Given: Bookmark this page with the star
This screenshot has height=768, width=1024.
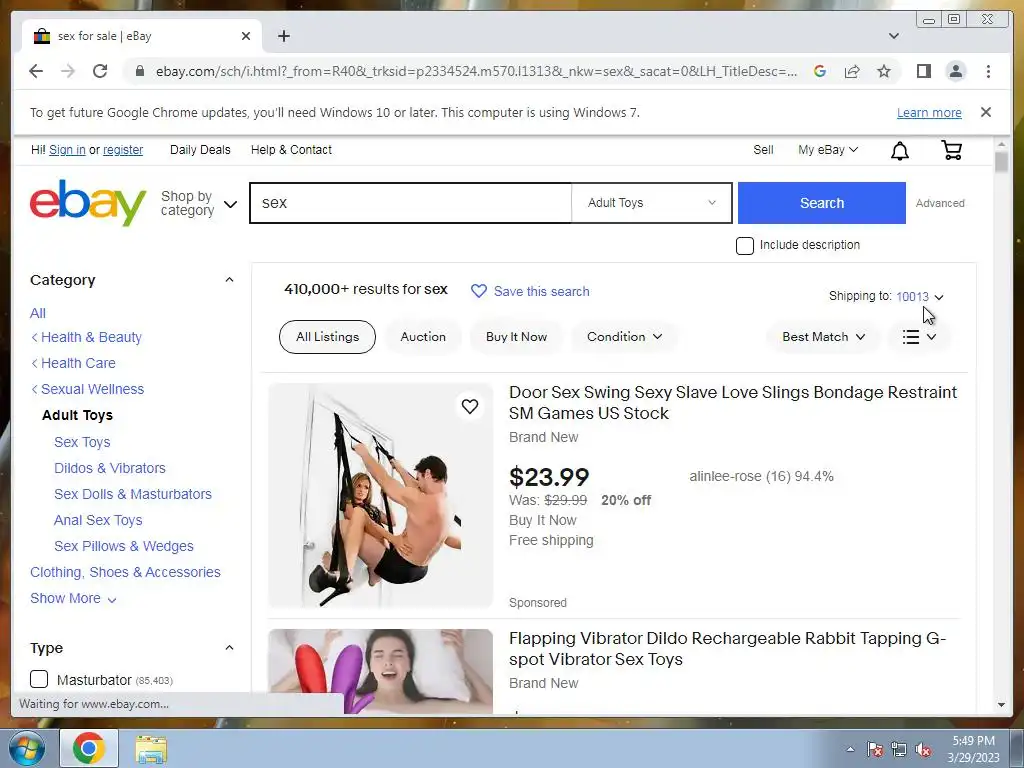Looking at the screenshot, I should [884, 71].
